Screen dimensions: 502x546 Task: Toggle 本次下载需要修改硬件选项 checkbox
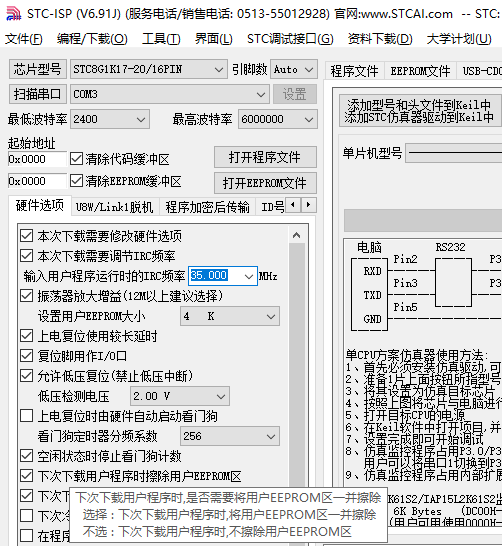26,236
